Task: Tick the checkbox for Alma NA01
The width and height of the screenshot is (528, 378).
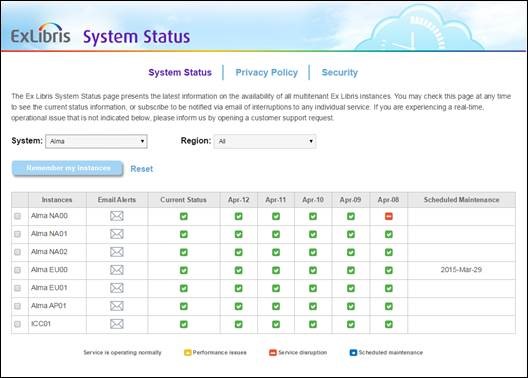Action: (18, 234)
